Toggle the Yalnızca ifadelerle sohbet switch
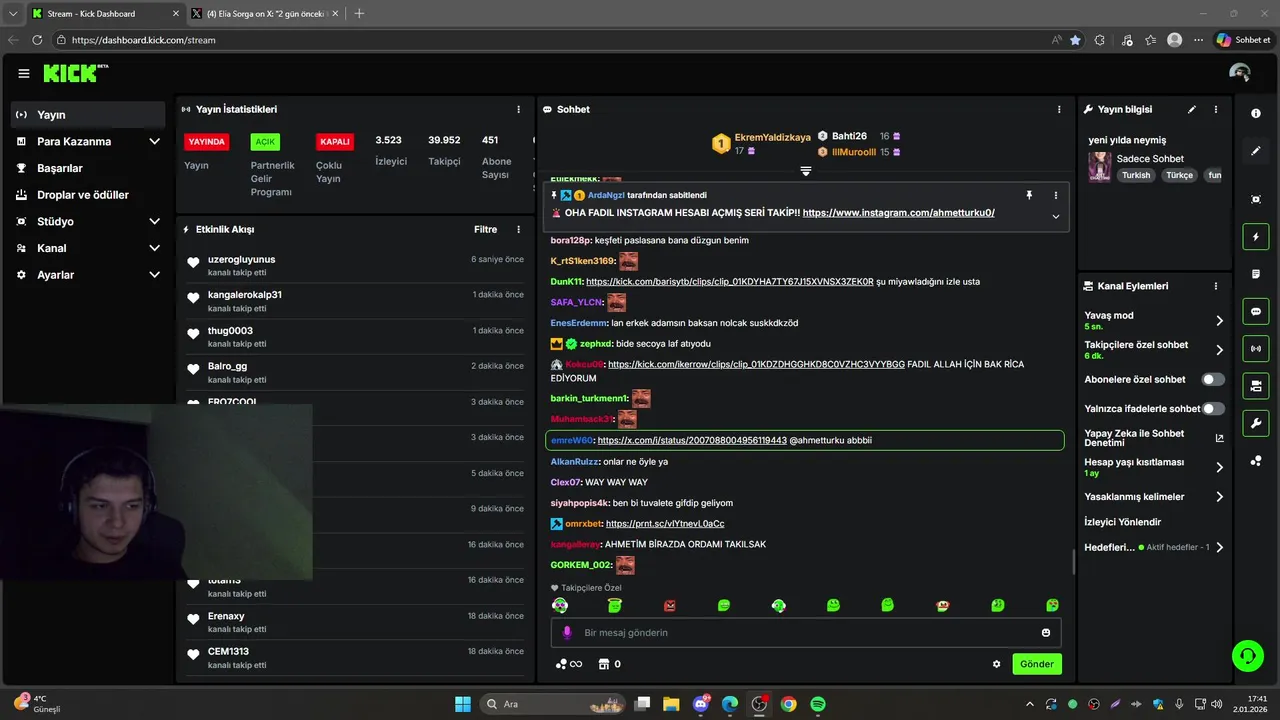1280x720 pixels. coord(1212,409)
